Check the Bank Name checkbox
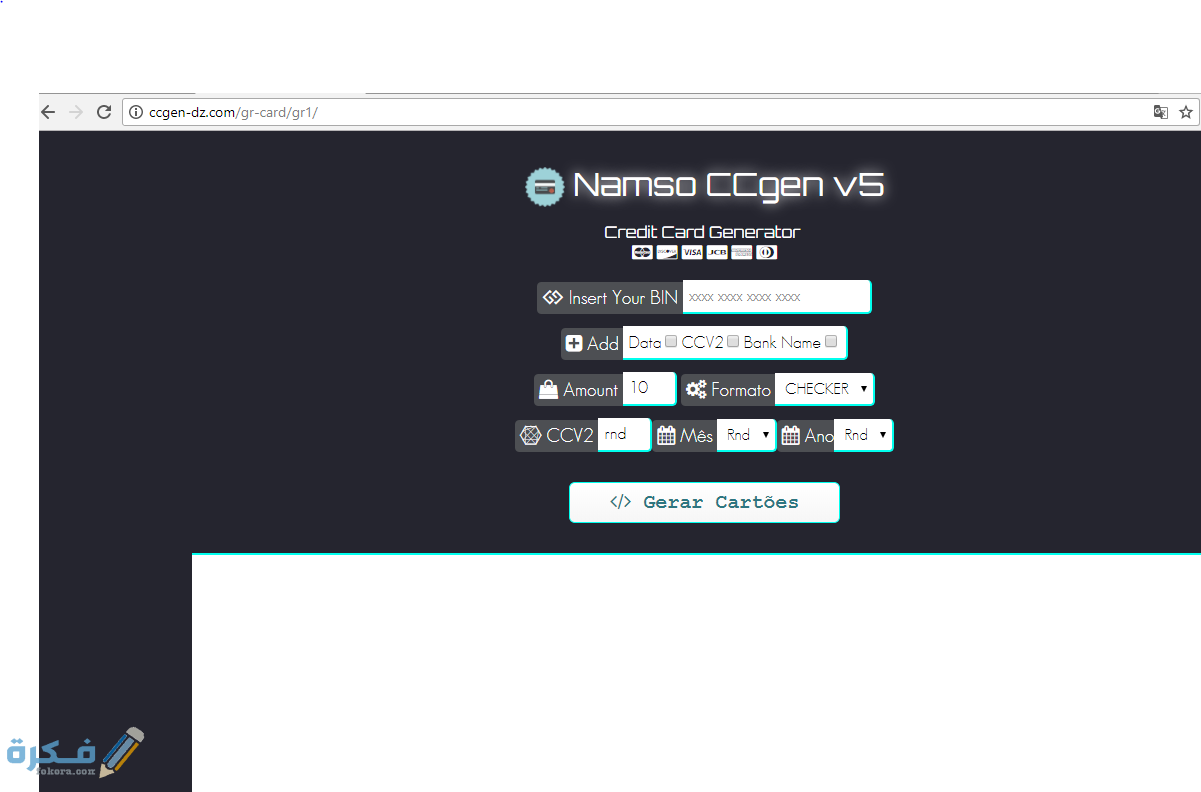The image size is (1201, 792). 831,341
